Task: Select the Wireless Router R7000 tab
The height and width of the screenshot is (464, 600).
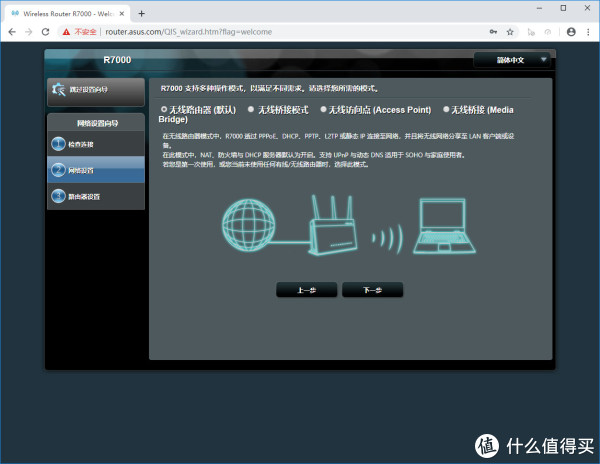Action: 68,13
